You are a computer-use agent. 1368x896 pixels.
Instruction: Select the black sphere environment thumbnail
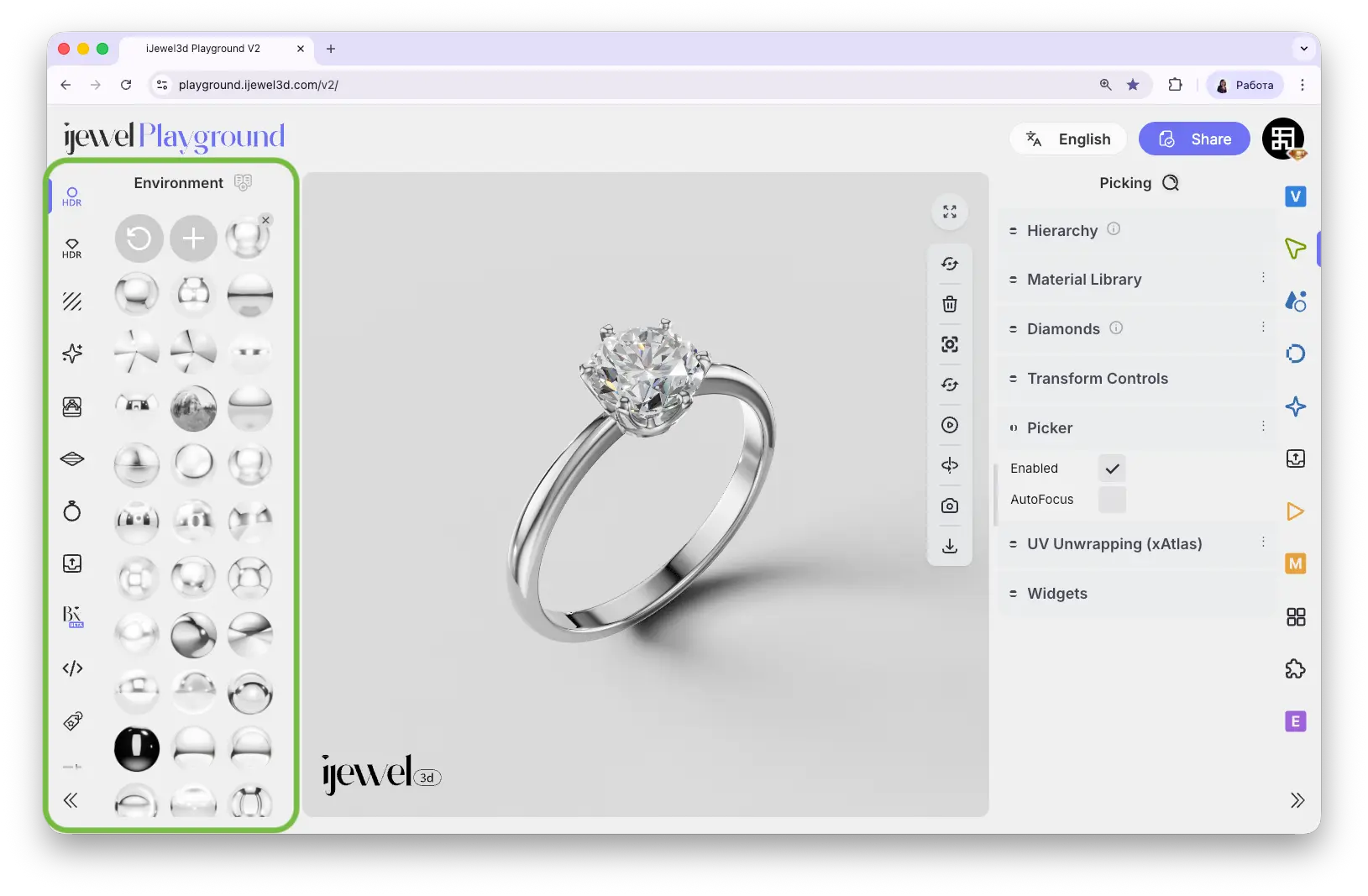pos(137,748)
